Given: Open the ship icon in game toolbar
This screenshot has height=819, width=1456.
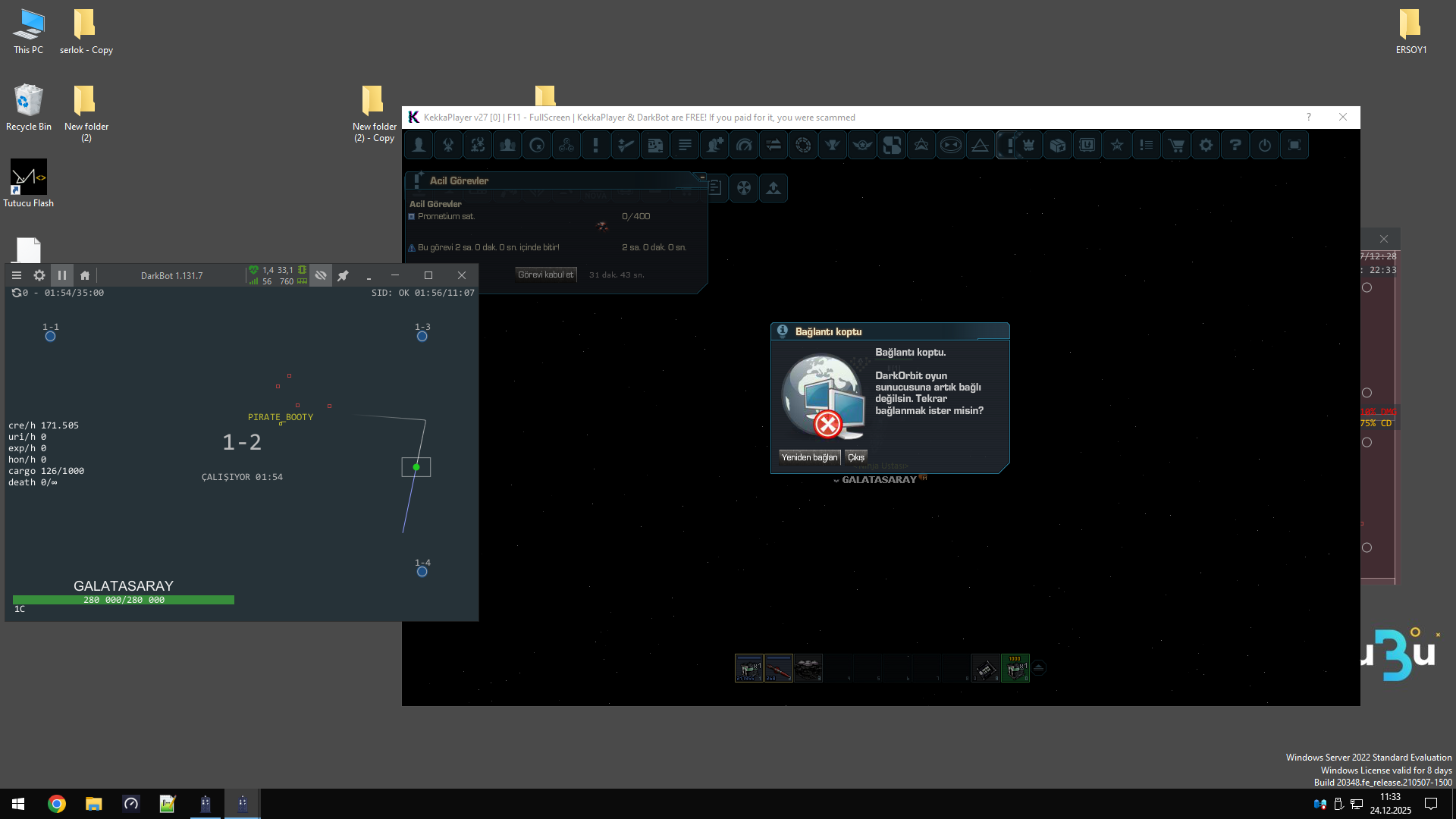Looking at the screenshot, I should point(448,145).
